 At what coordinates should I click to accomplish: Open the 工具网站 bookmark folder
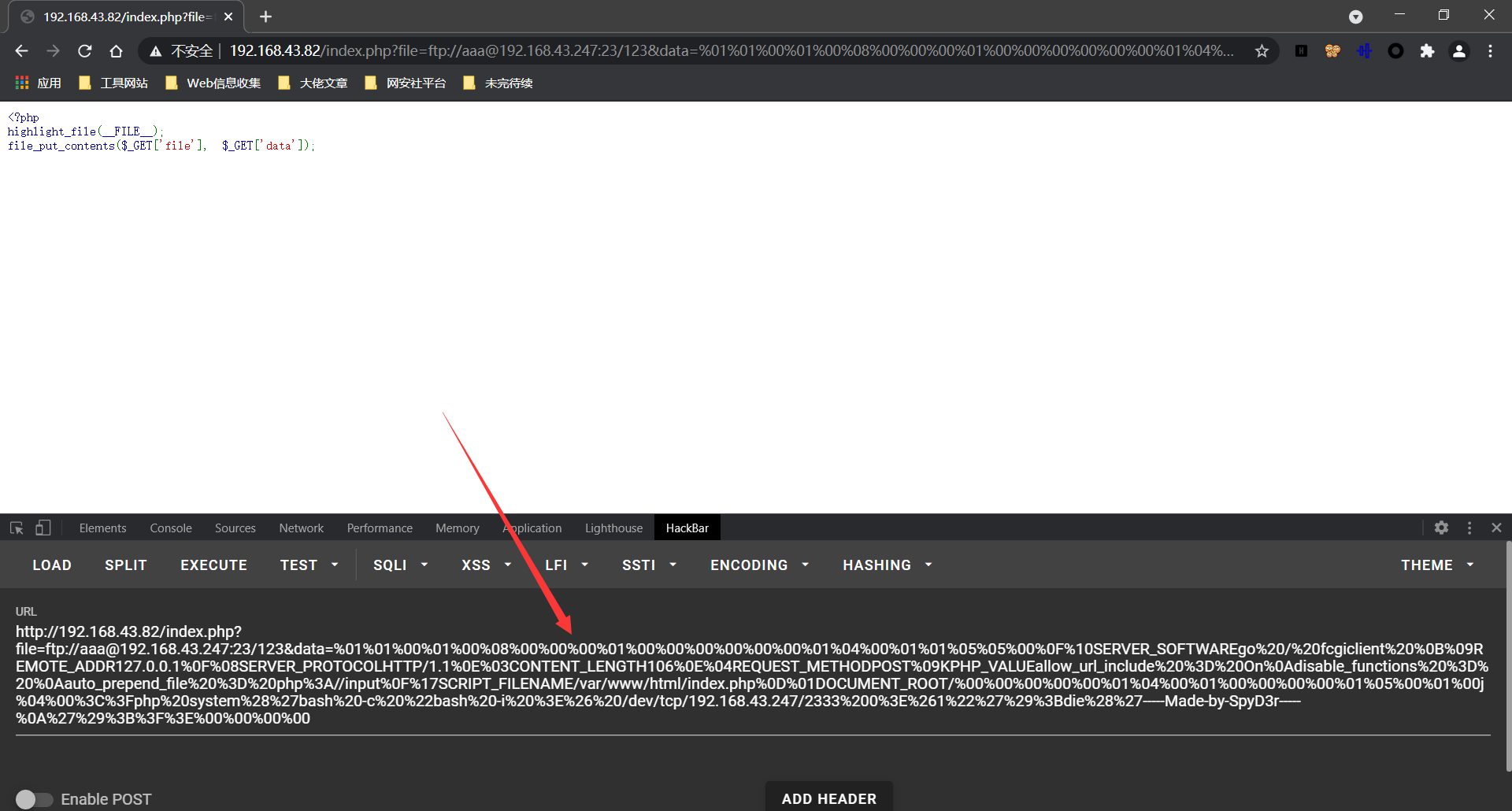[x=113, y=83]
